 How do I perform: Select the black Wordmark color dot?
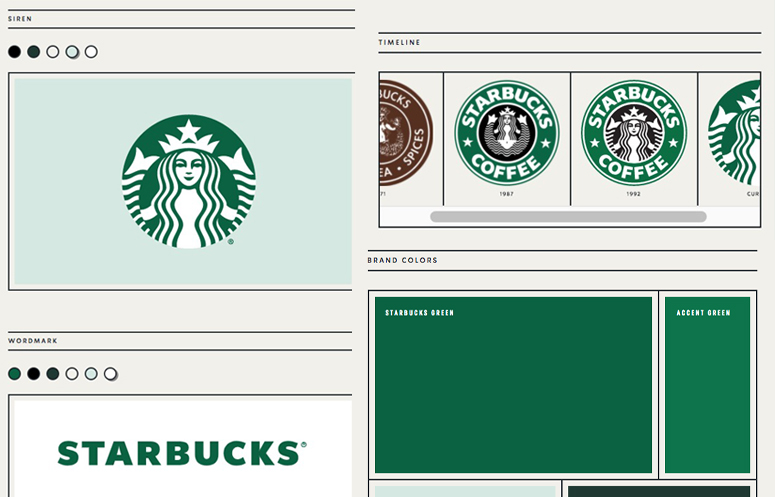(x=34, y=373)
